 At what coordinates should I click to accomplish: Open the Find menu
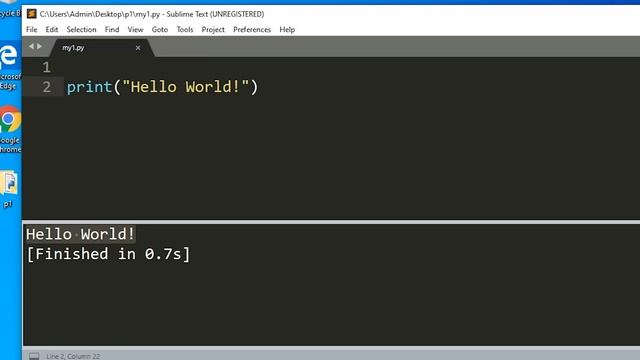pyautogui.click(x=112, y=29)
